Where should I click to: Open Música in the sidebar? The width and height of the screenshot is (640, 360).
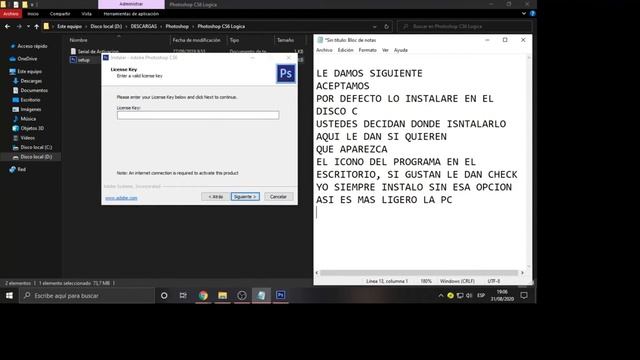point(28,119)
